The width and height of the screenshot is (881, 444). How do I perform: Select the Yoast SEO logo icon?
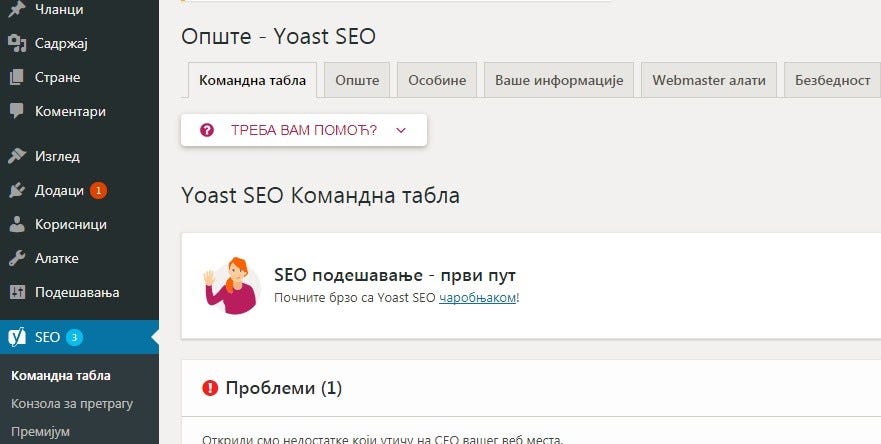click(17, 337)
